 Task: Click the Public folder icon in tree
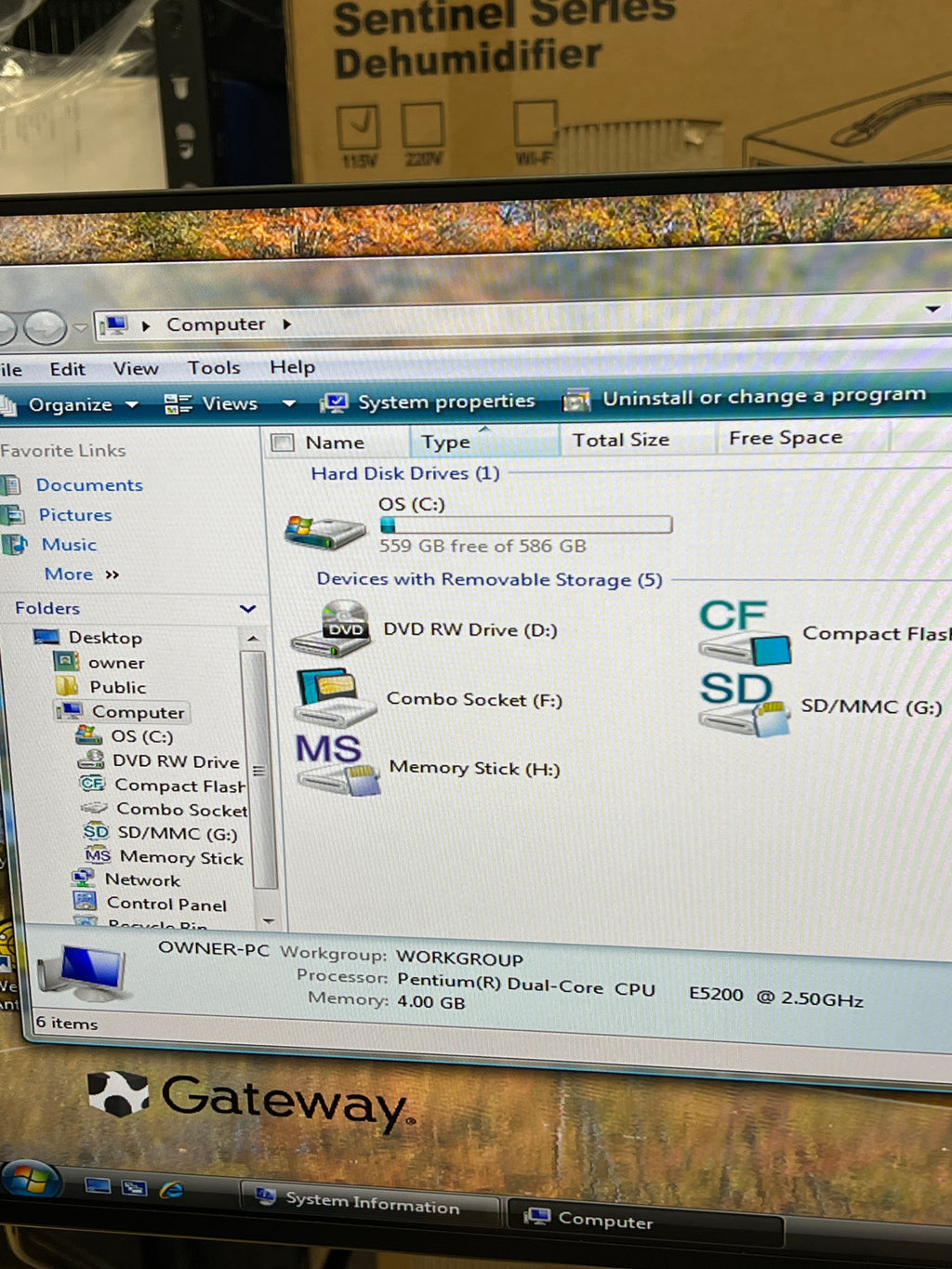(x=67, y=686)
